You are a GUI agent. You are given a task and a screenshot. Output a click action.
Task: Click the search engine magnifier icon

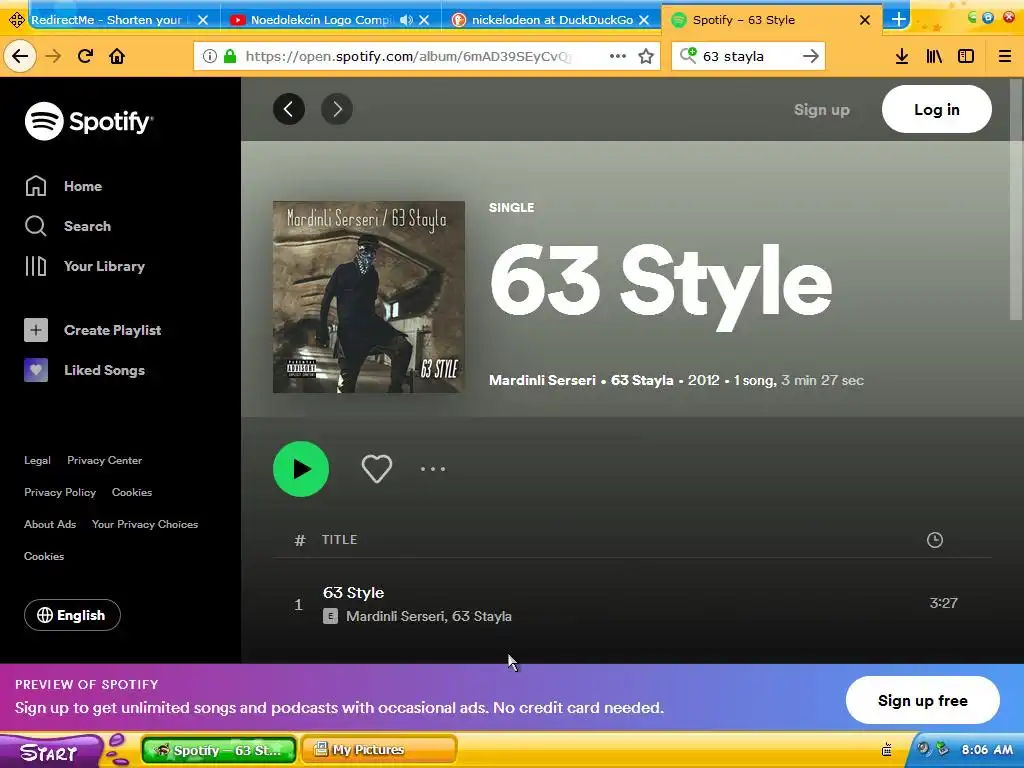point(688,56)
